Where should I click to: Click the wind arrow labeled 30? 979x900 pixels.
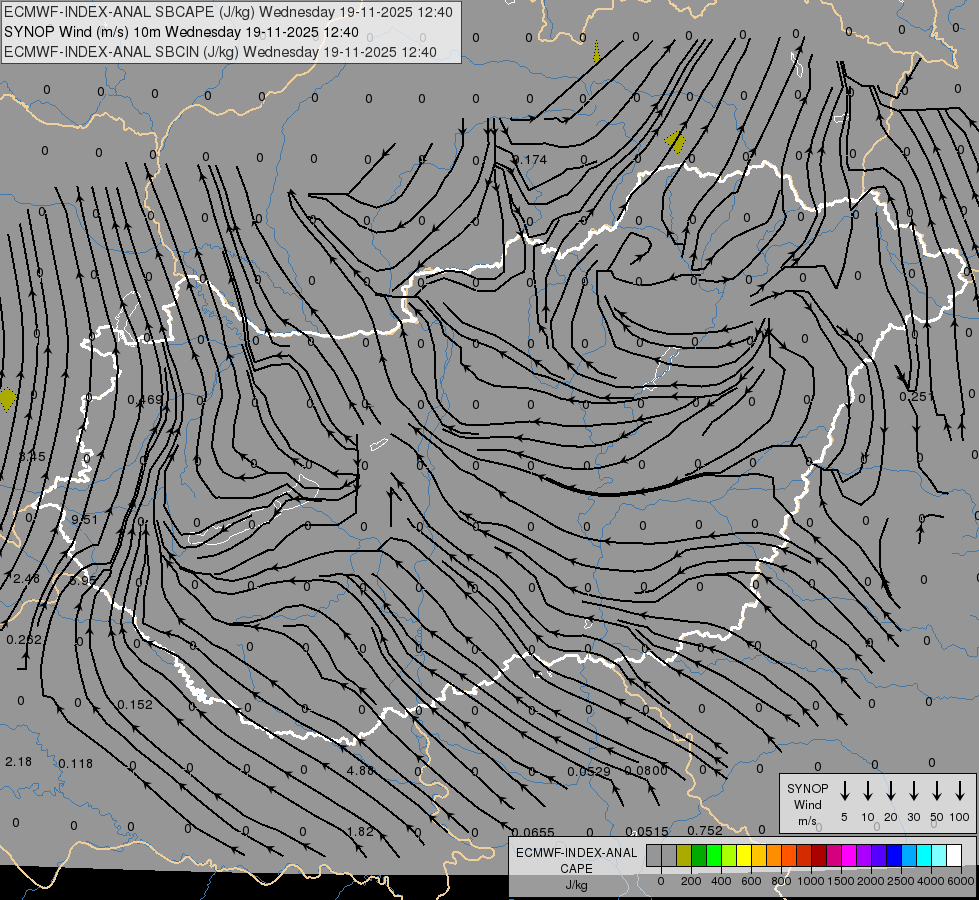coord(913,791)
